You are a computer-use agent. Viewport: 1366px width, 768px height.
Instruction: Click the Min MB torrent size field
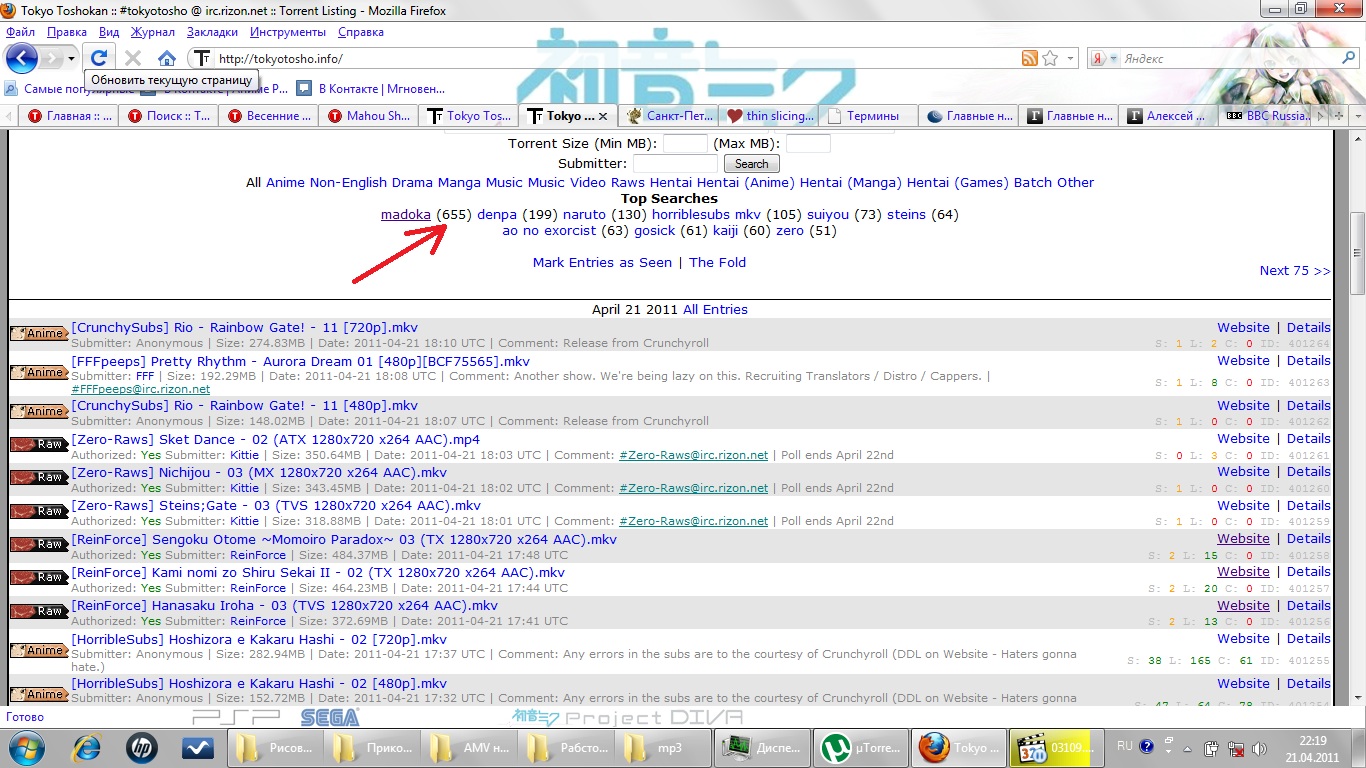685,144
